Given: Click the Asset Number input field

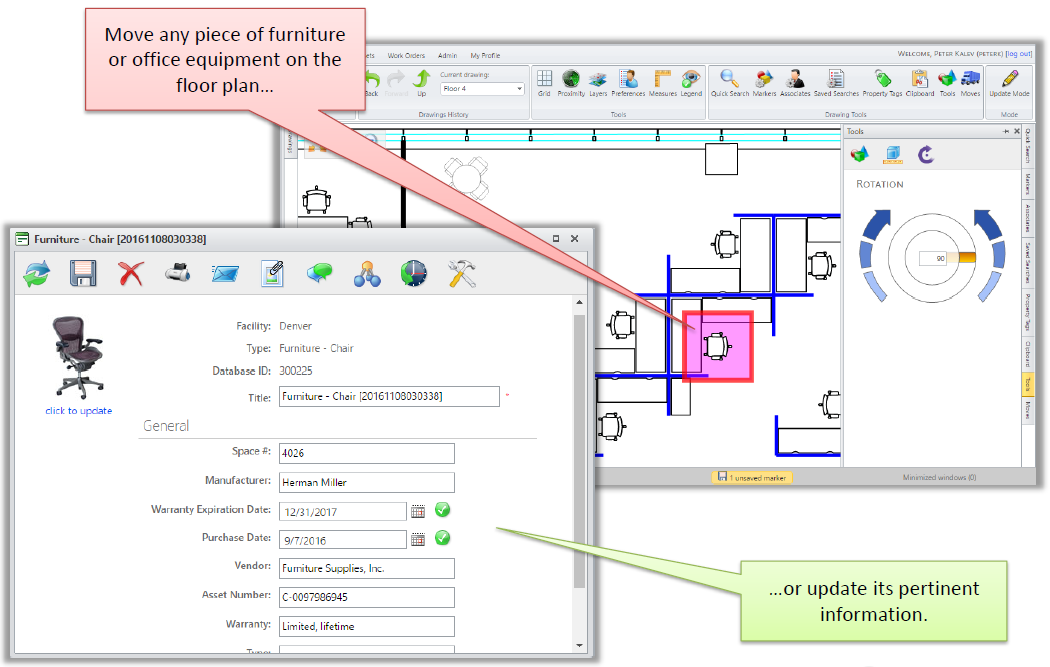Looking at the screenshot, I should (367, 597).
